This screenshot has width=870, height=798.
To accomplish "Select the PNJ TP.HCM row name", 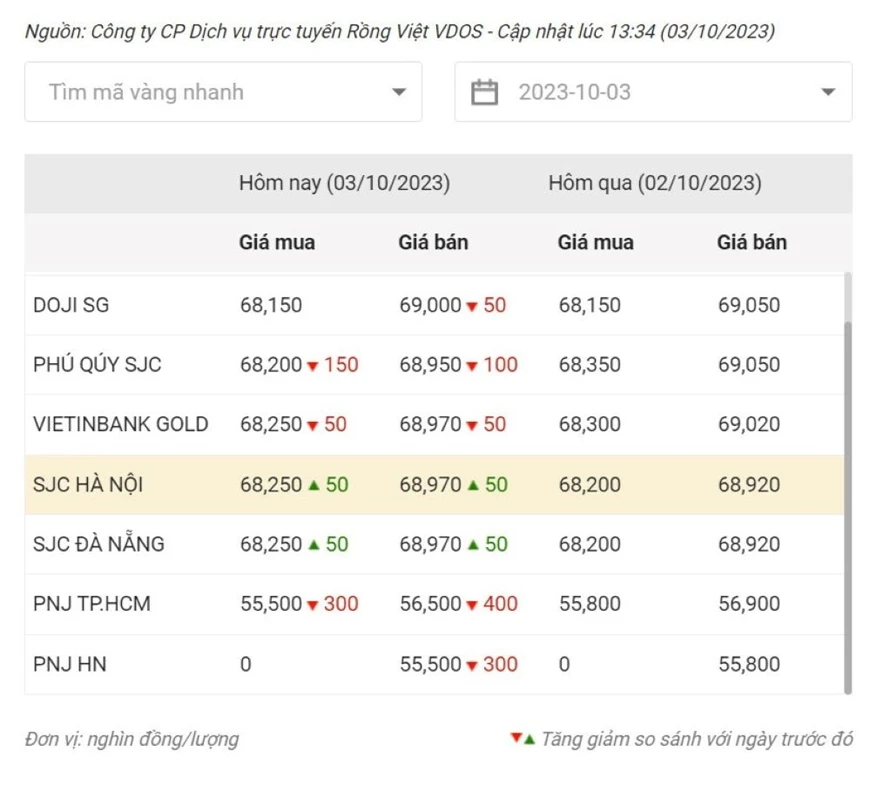I will (92, 604).
